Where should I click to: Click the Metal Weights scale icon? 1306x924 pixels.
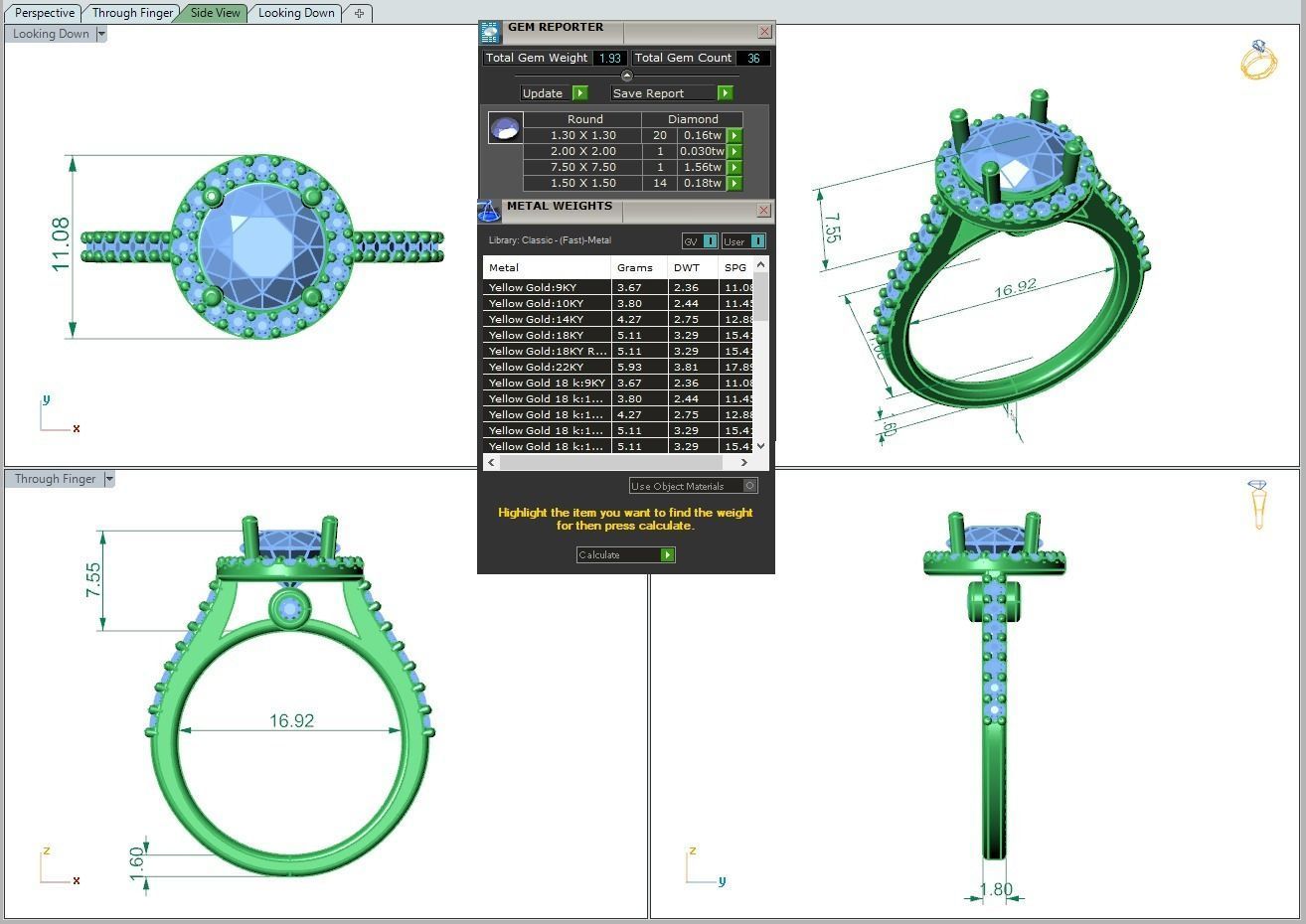point(488,210)
